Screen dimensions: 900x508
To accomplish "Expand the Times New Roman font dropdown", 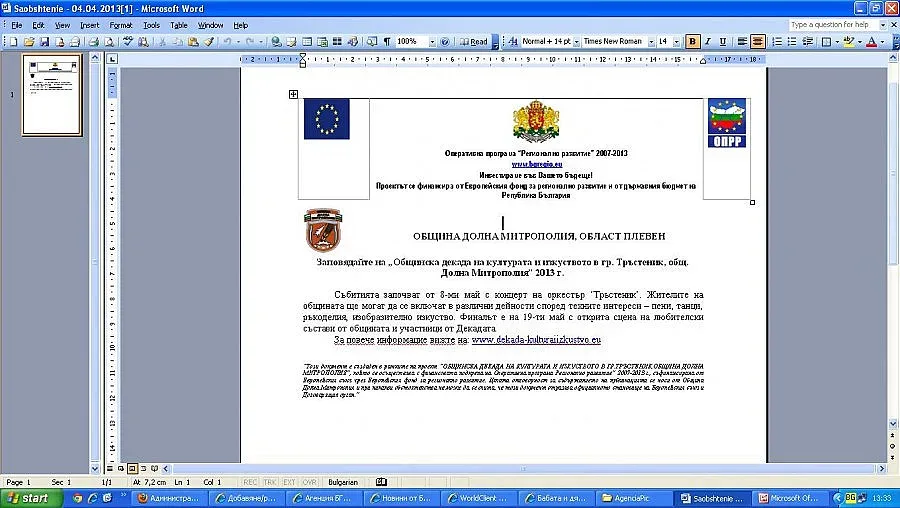I will pos(649,42).
